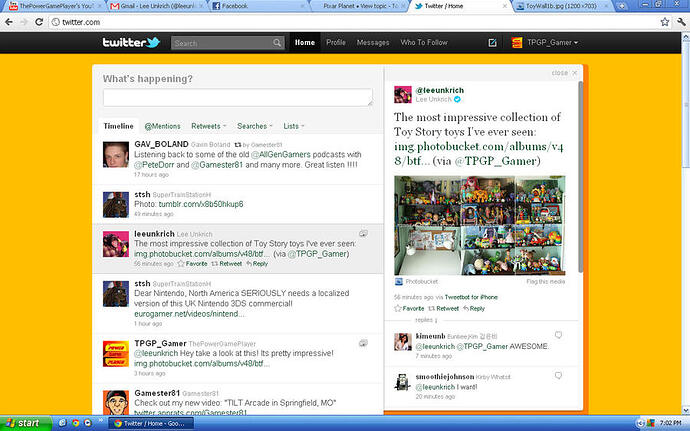Close the tweet detail pane
Viewport: 690px width, 431px height.
click(562, 73)
